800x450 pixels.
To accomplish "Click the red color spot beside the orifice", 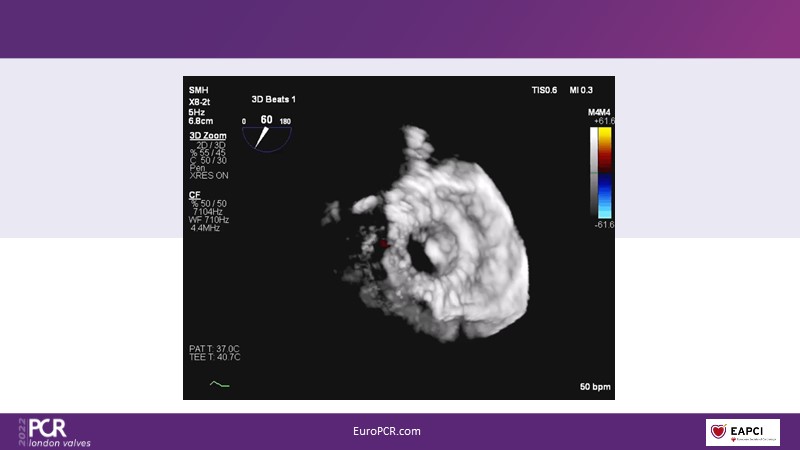I will (x=385, y=242).
